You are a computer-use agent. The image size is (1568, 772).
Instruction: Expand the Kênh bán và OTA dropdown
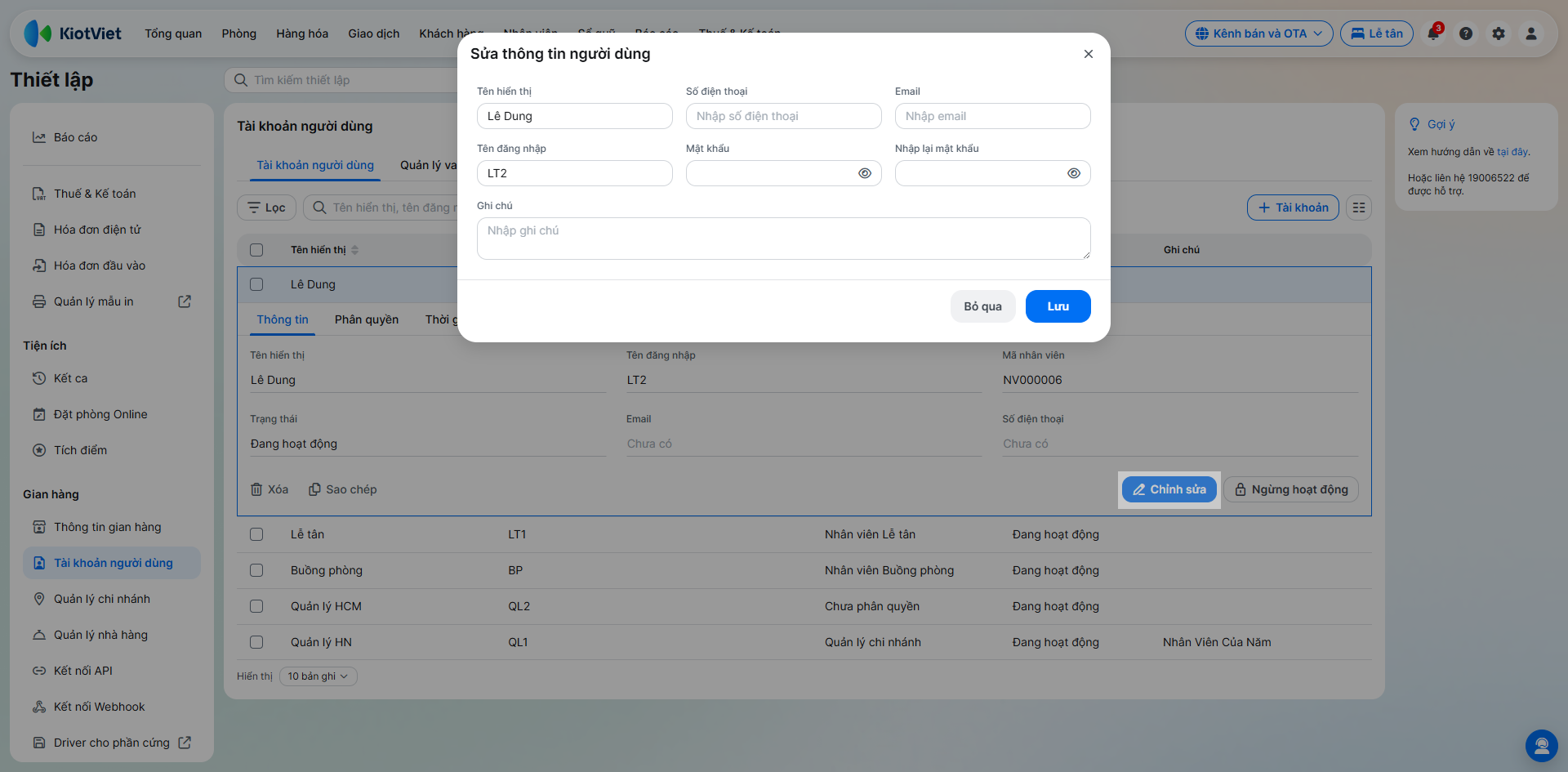click(x=1258, y=33)
